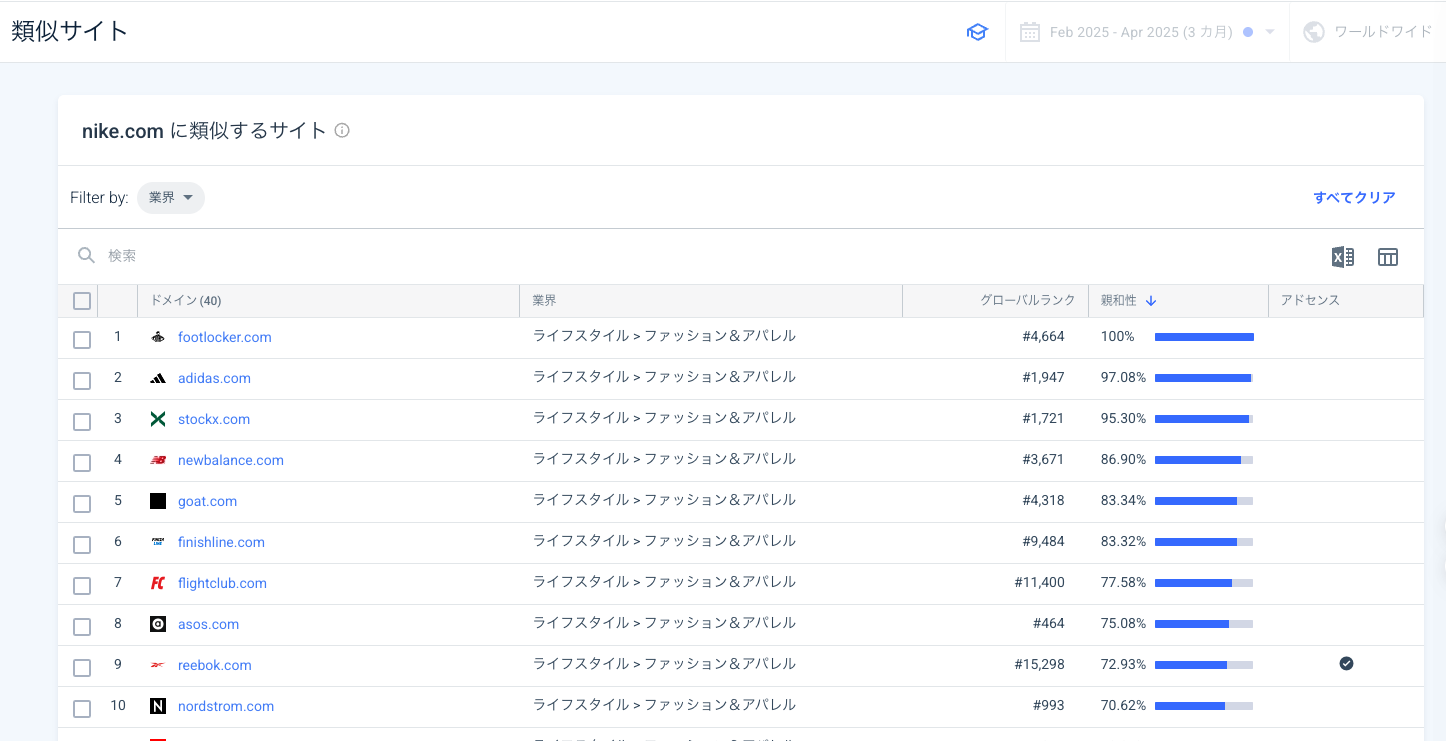Click すべてクリア to clear filters
Image resolution: width=1446 pixels, height=741 pixels.
coord(1354,198)
